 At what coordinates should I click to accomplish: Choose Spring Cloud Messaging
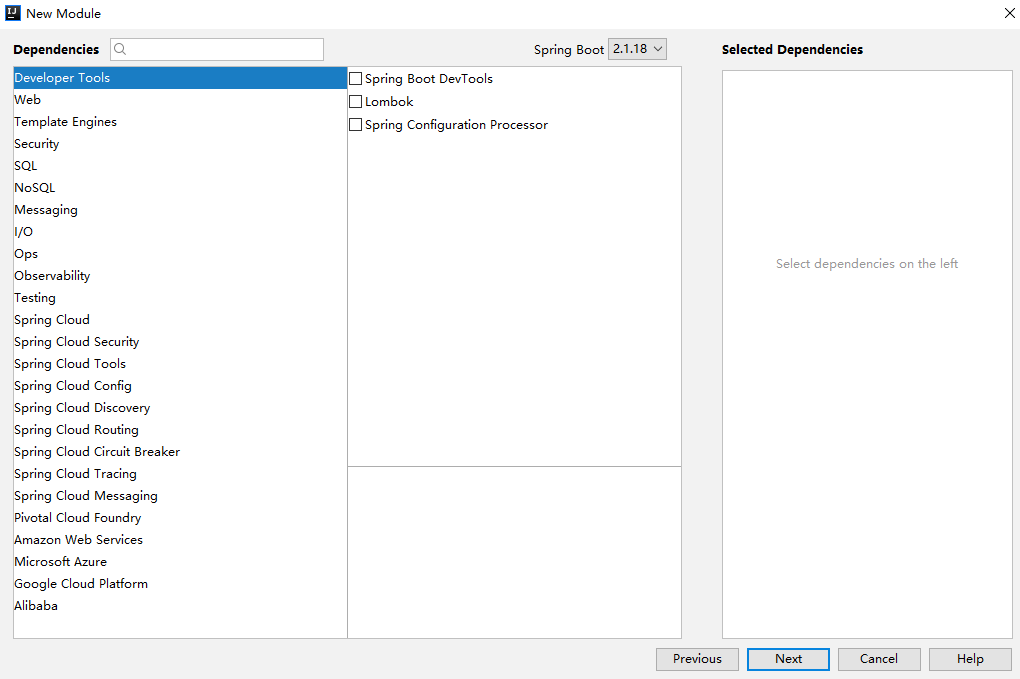(x=180, y=496)
